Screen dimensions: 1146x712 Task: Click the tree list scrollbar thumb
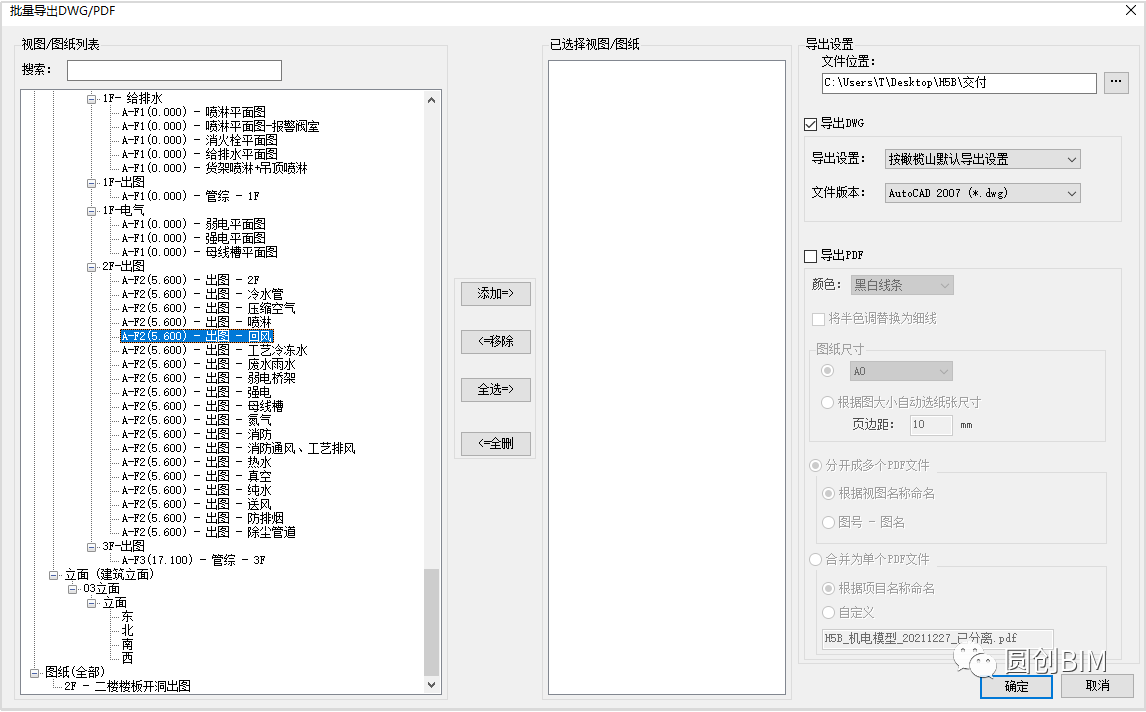pos(431,622)
